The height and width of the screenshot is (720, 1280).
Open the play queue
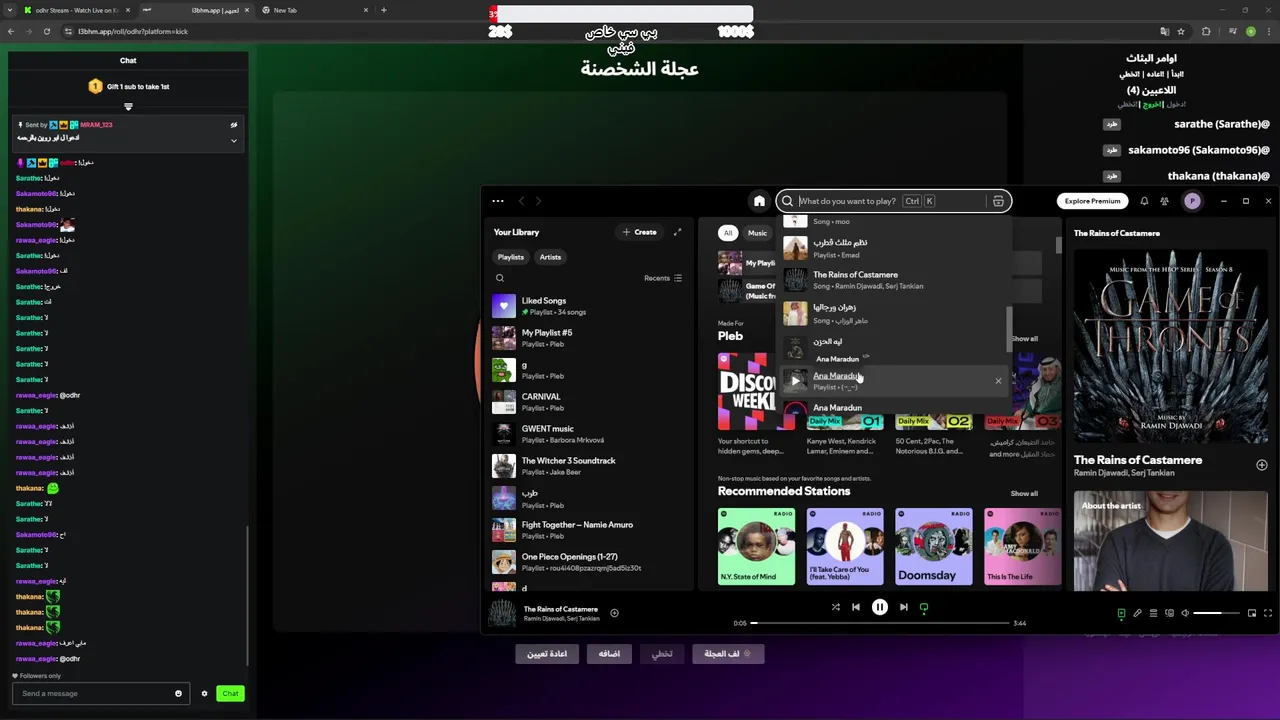(x=1153, y=613)
